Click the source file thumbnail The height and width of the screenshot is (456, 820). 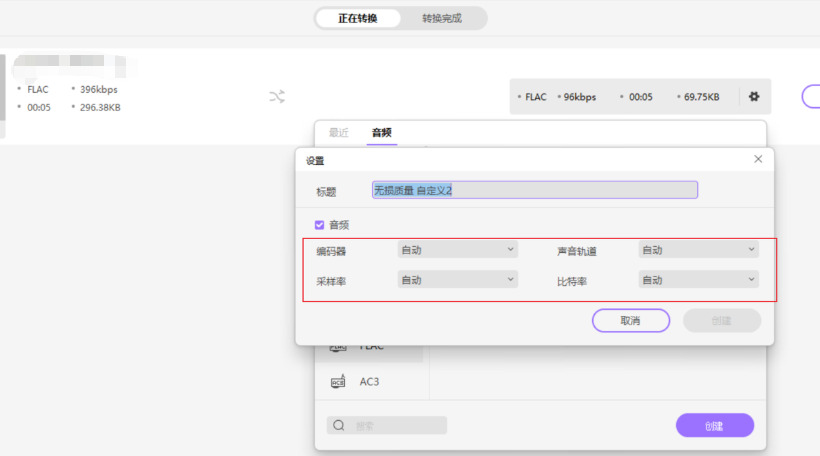[x=4, y=97]
